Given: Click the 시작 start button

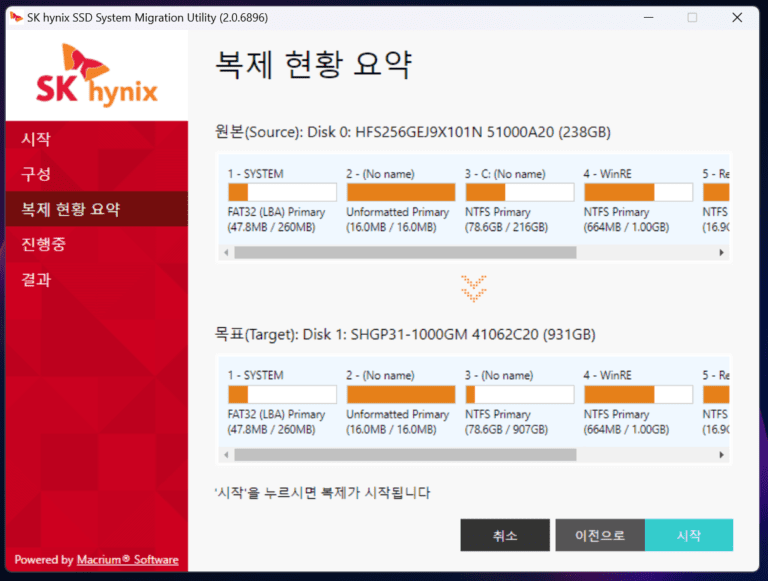Looking at the screenshot, I should (x=689, y=535).
